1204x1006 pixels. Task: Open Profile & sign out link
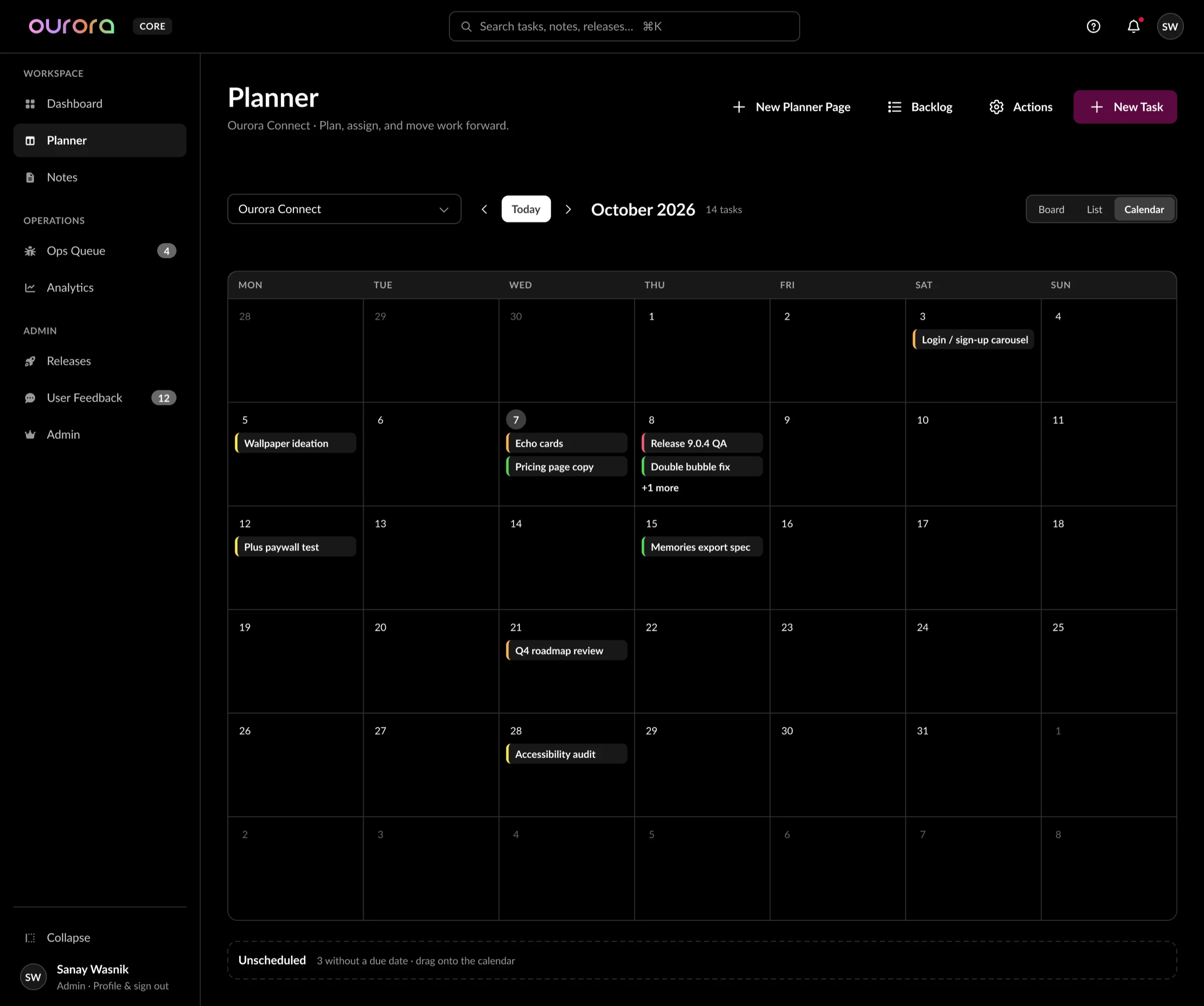coord(131,985)
